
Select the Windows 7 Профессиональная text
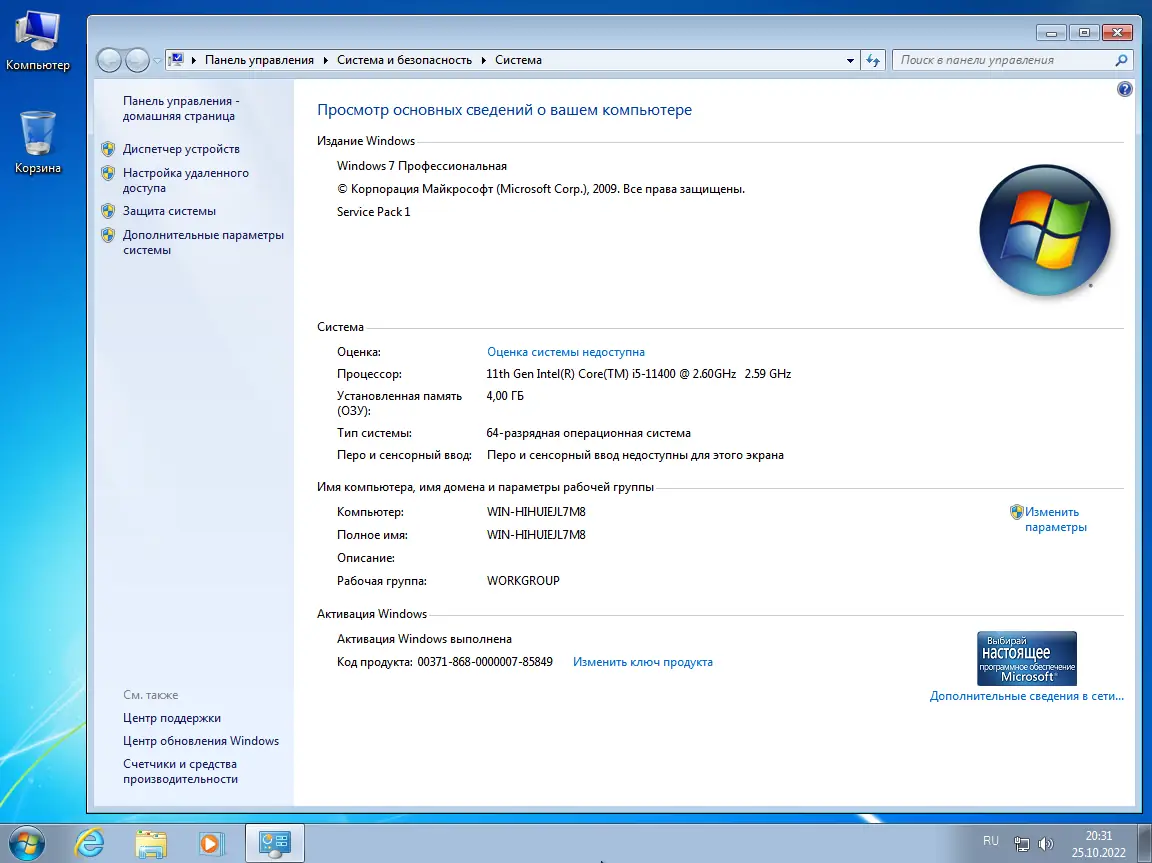(x=422, y=166)
